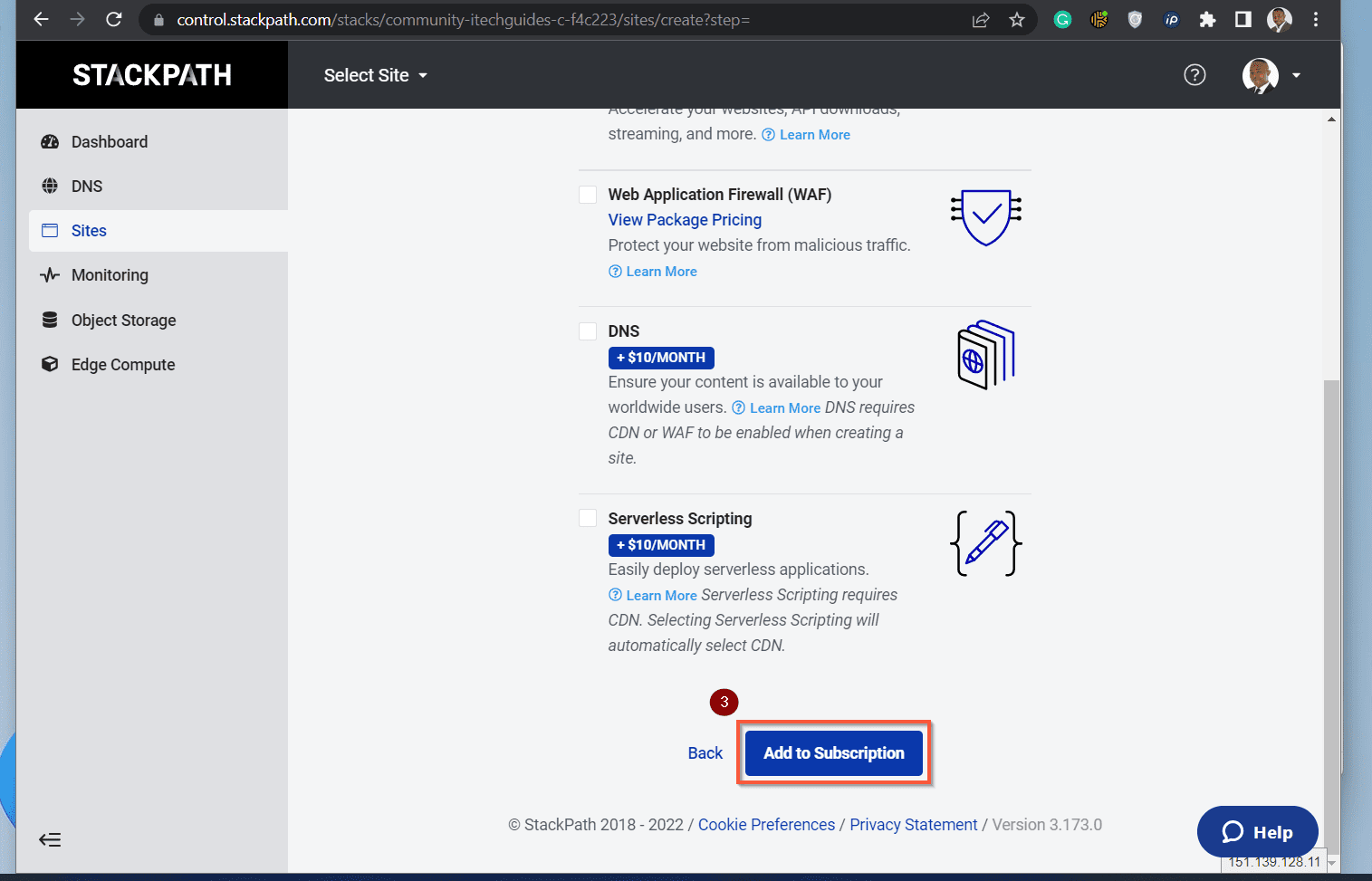This screenshot has width=1372, height=881.
Task: Click the WAF shield illustration icon
Action: pos(986,217)
